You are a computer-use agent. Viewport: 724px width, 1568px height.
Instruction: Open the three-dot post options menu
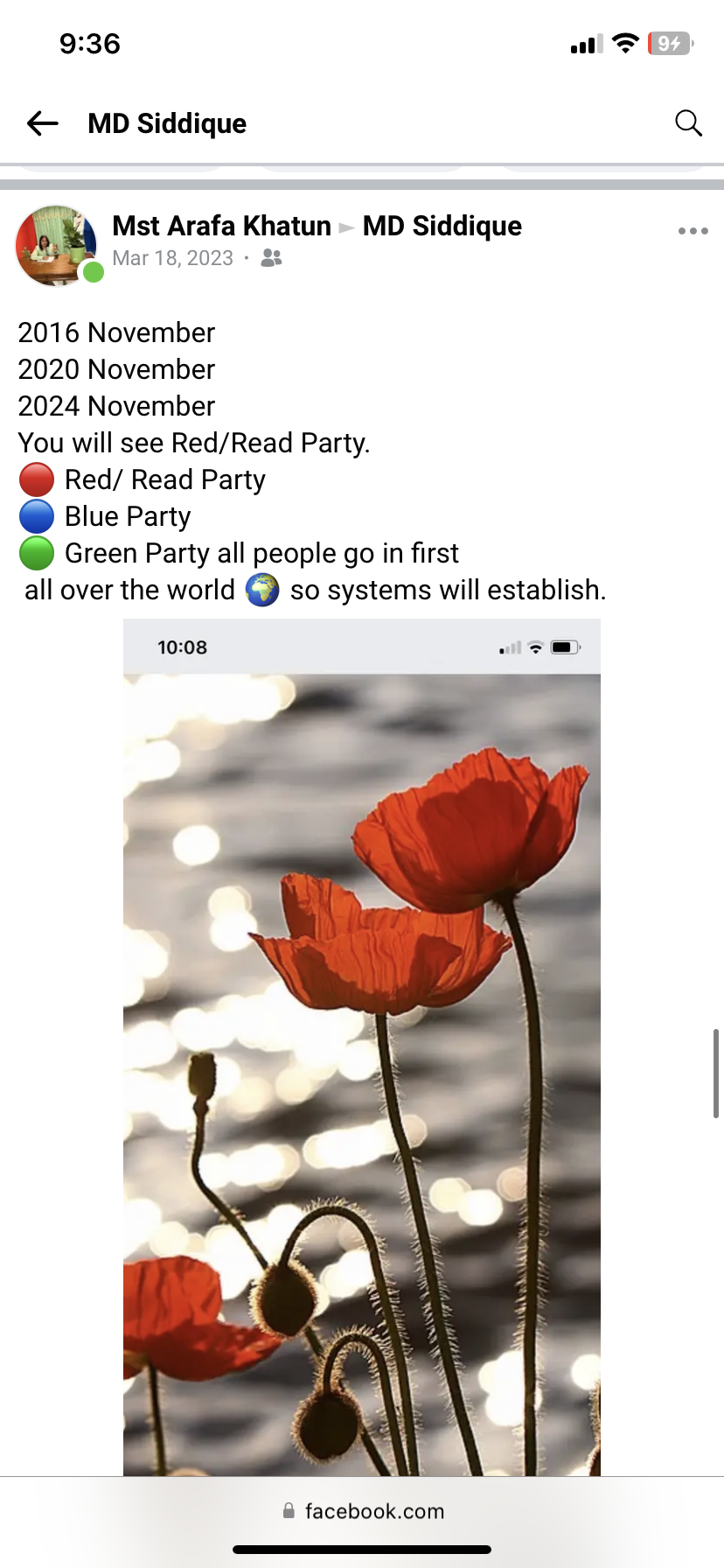click(x=693, y=231)
